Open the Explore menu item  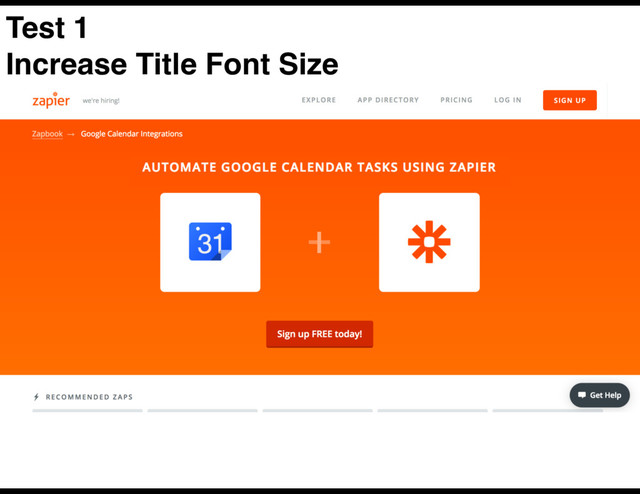319,100
